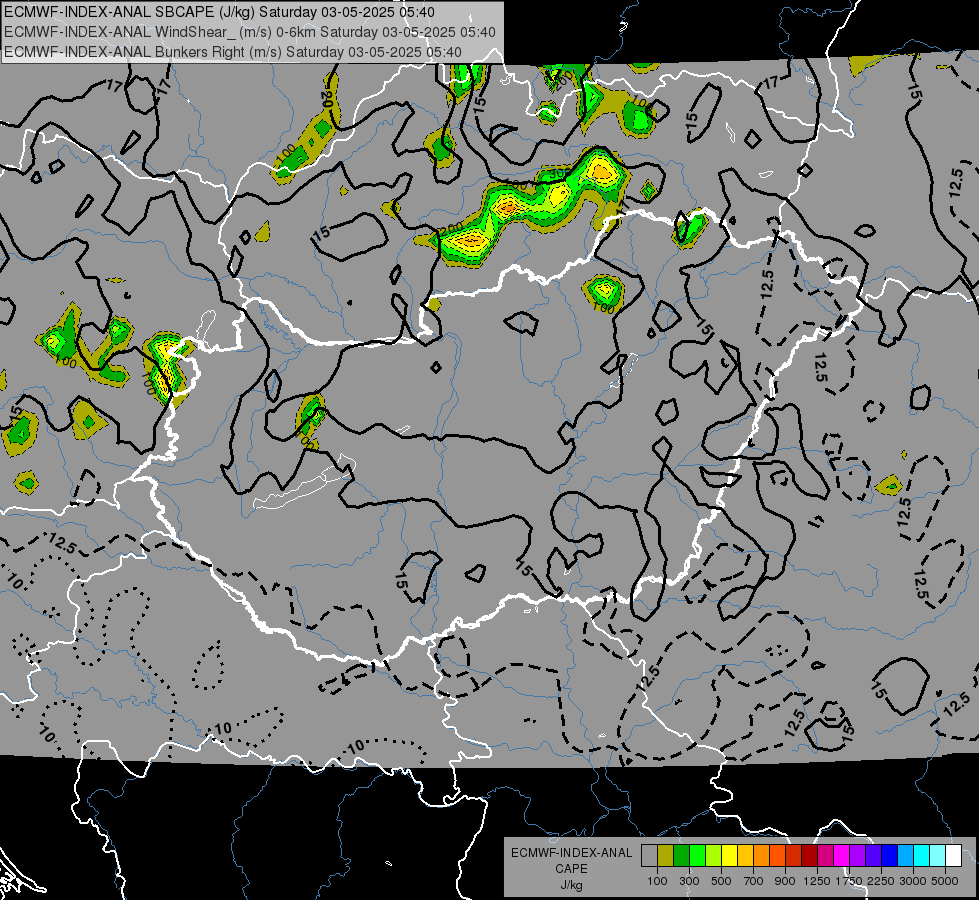Pick the gray swatch in CAPE legend

coord(649,856)
